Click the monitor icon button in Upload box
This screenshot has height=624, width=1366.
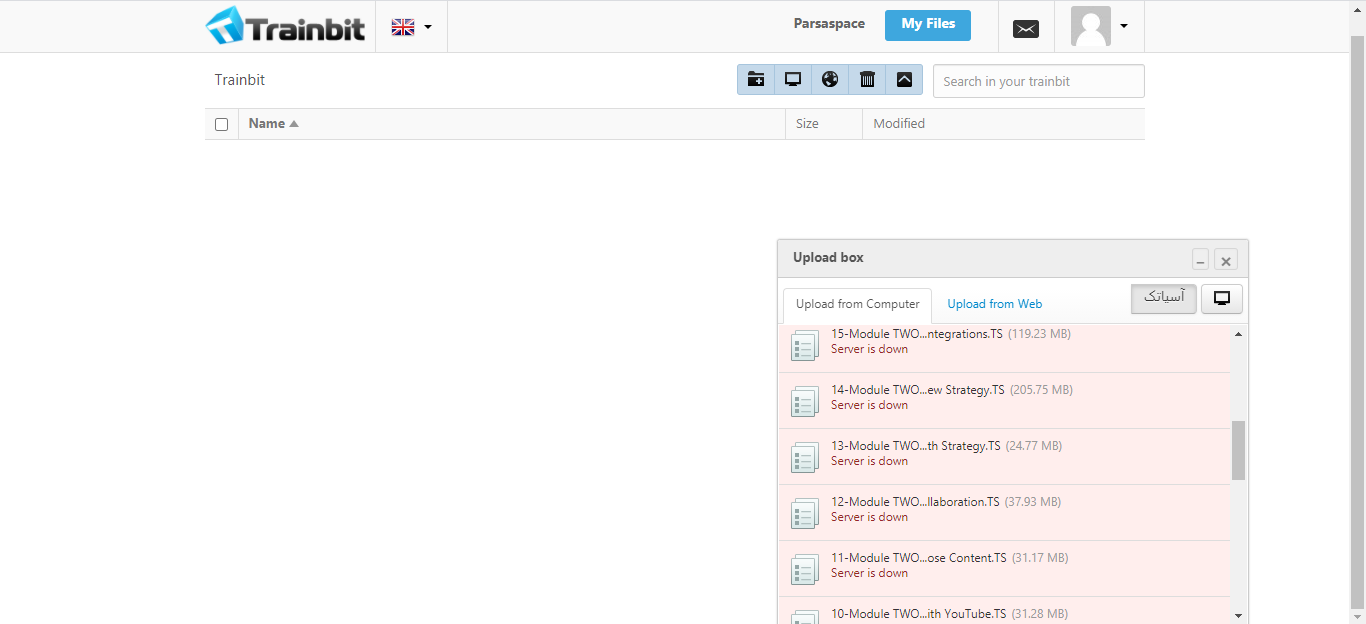click(1221, 299)
